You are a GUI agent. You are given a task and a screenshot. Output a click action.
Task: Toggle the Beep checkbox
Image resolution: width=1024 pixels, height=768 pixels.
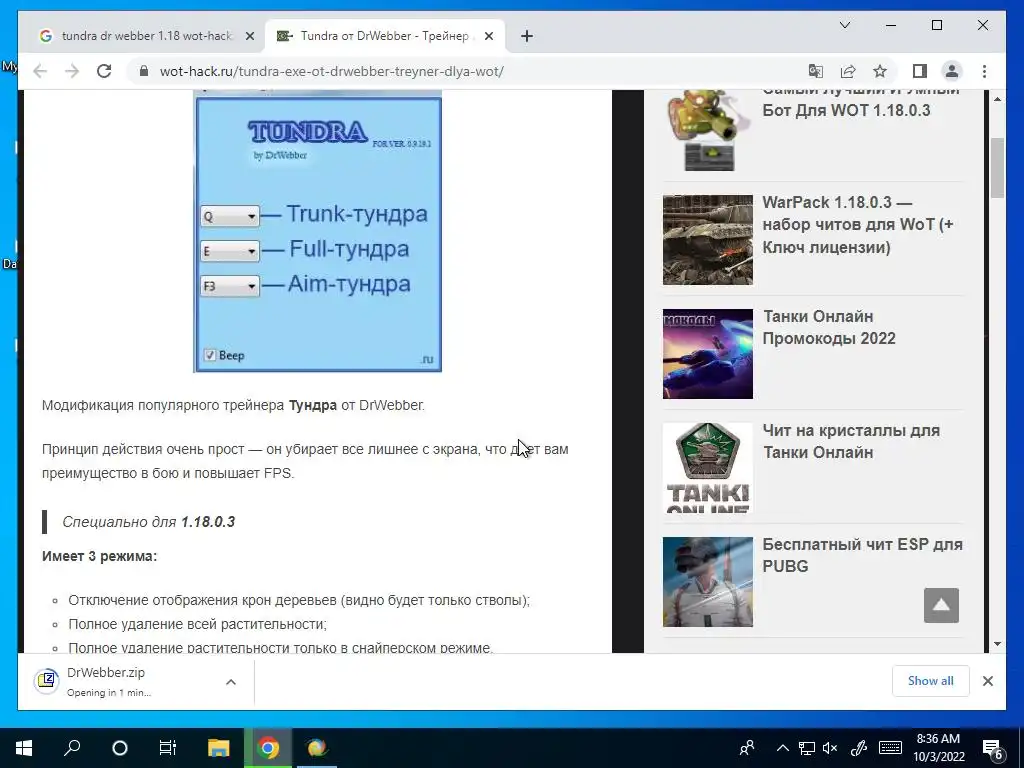click(210, 355)
